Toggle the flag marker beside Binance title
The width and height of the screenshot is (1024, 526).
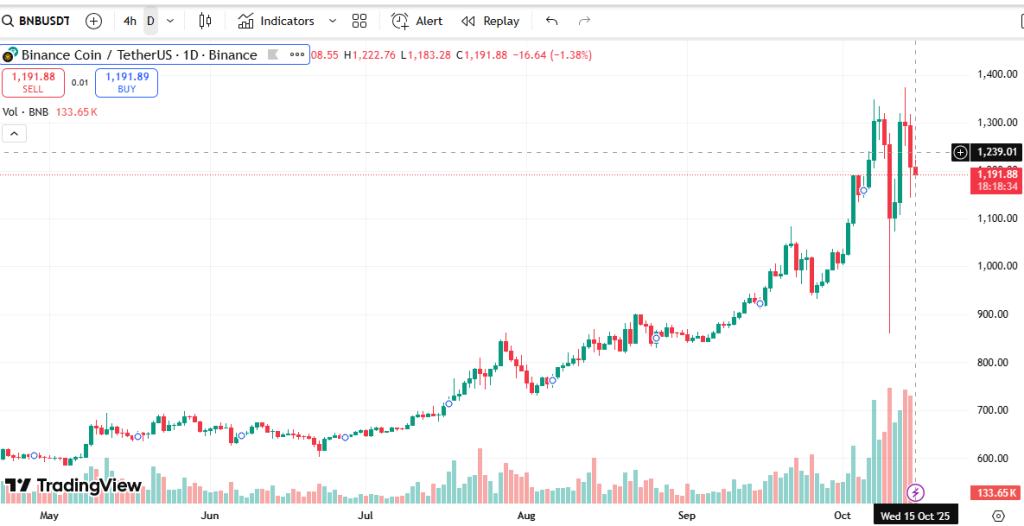click(271, 55)
